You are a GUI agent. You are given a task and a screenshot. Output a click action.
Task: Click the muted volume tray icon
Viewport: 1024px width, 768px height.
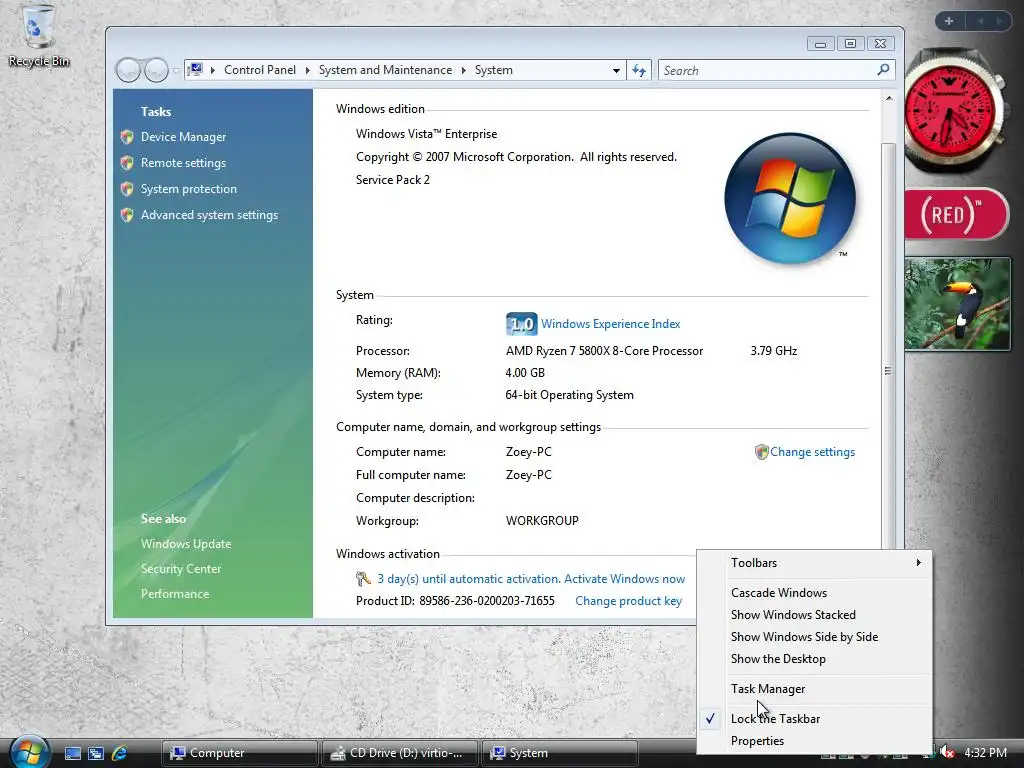[x=946, y=753]
